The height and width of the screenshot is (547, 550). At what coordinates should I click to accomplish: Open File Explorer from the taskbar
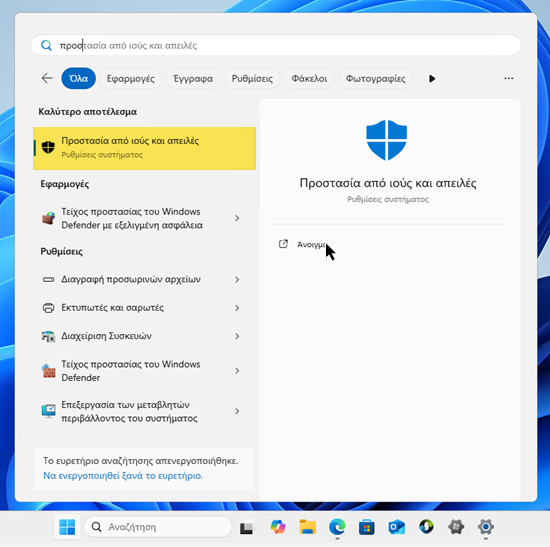click(x=308, y=527)
